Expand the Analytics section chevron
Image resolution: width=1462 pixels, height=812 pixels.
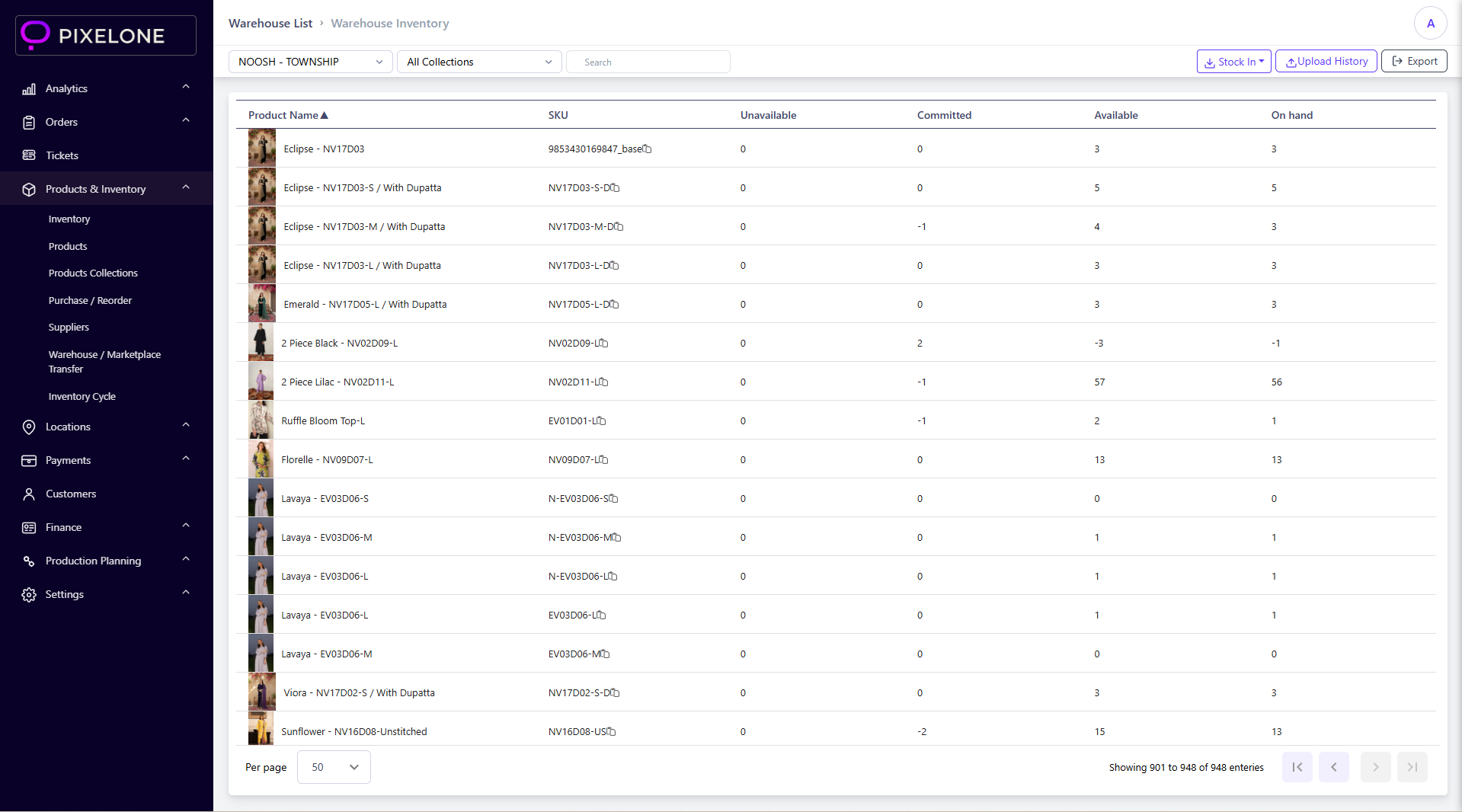186,88
